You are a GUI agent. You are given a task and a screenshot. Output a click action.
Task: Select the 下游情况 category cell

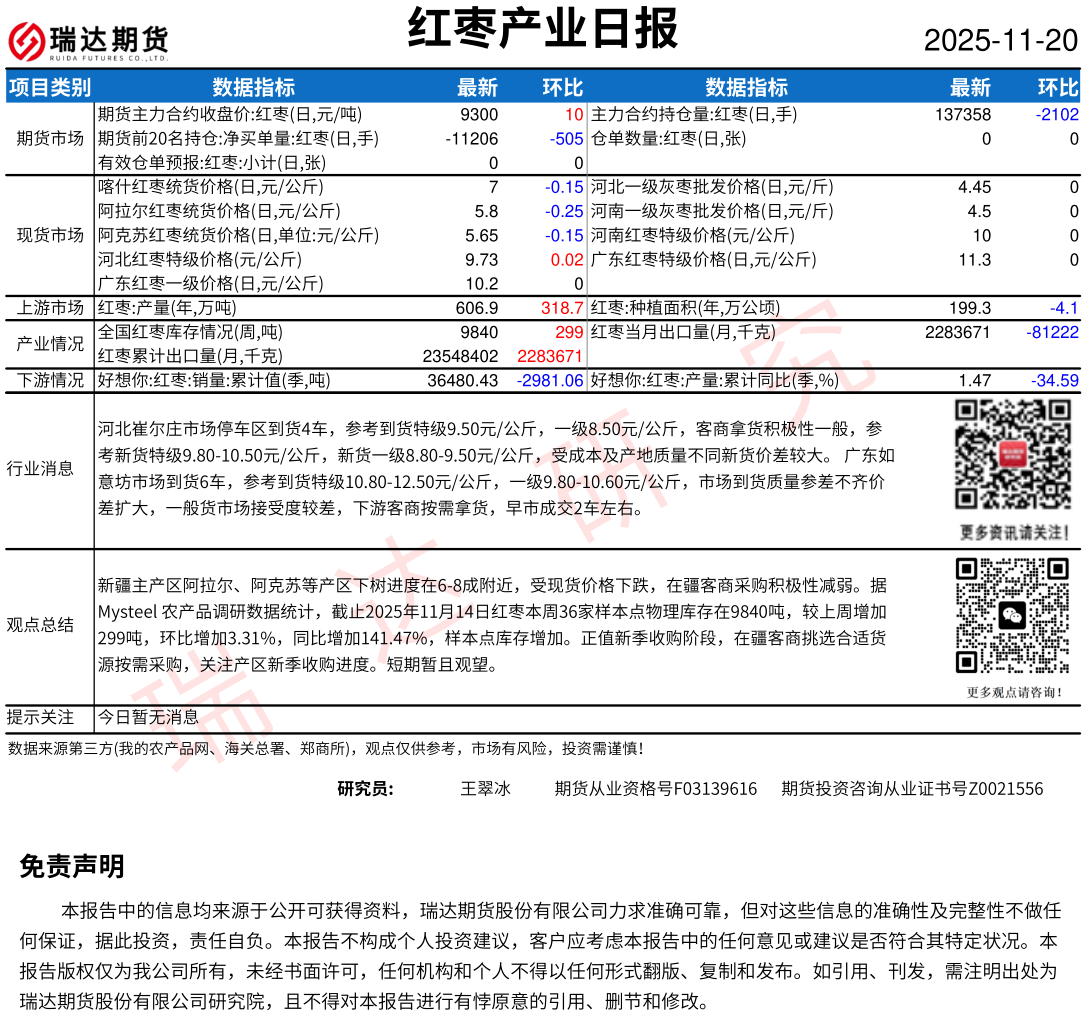point(49,380)
